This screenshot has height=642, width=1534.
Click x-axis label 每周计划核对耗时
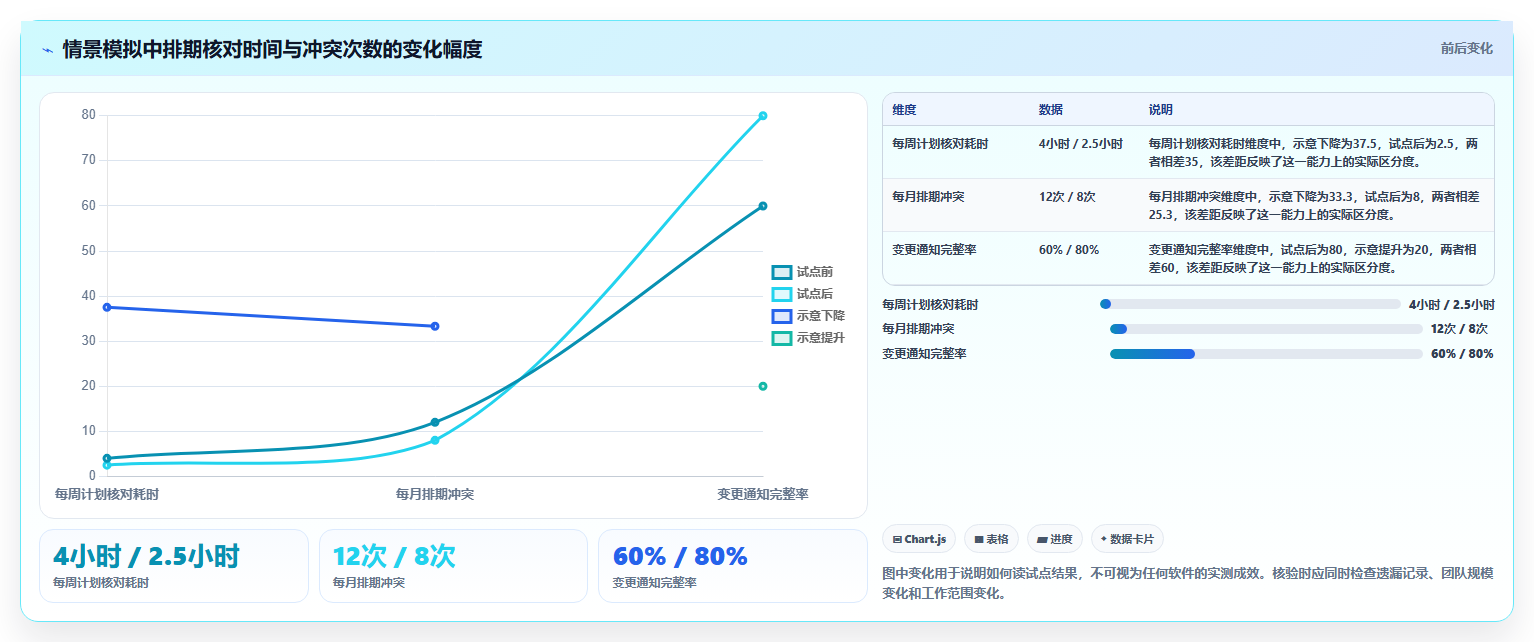point(107,494)
